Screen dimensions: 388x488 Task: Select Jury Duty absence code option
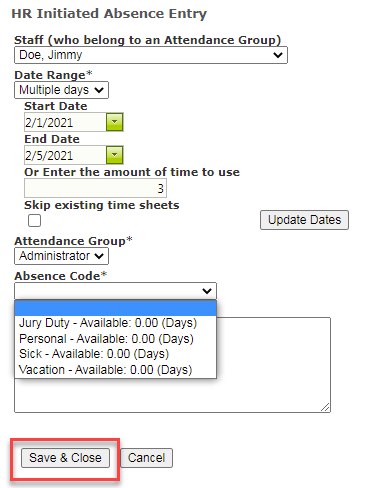[115, 323]
